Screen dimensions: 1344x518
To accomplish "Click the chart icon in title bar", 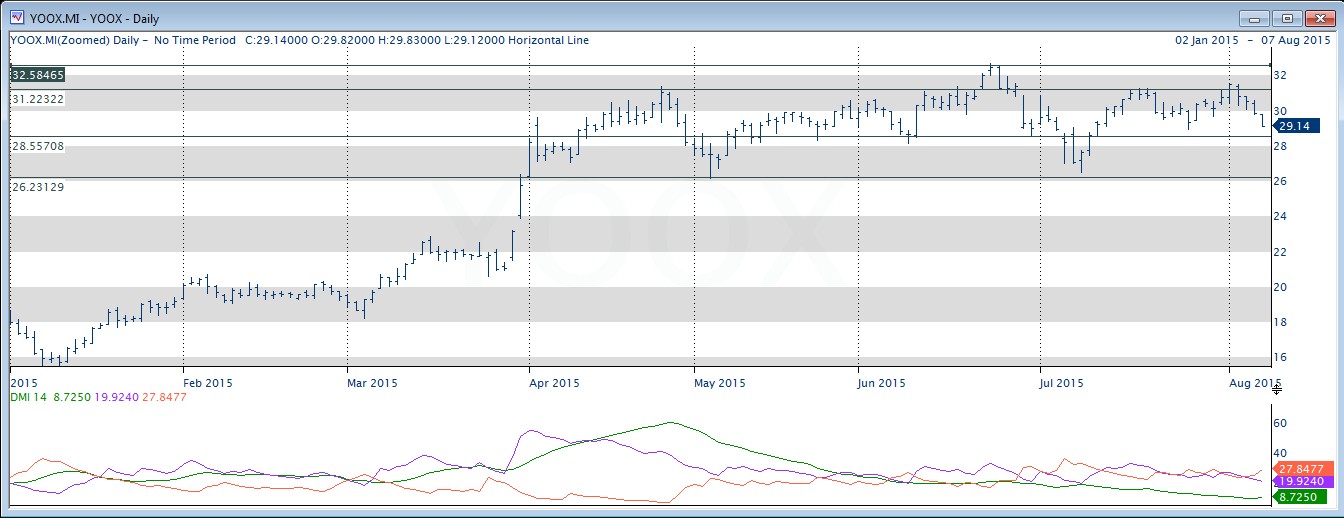I will coord(16,18).
